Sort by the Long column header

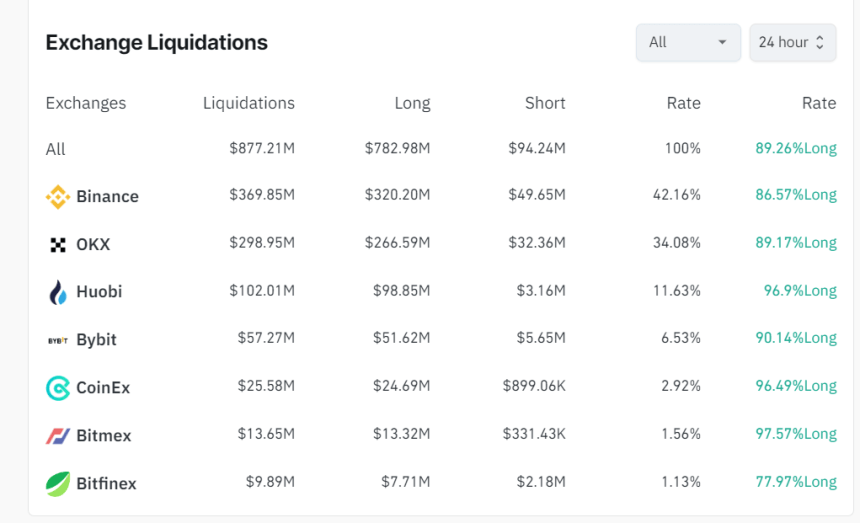(x=412, y=103)
